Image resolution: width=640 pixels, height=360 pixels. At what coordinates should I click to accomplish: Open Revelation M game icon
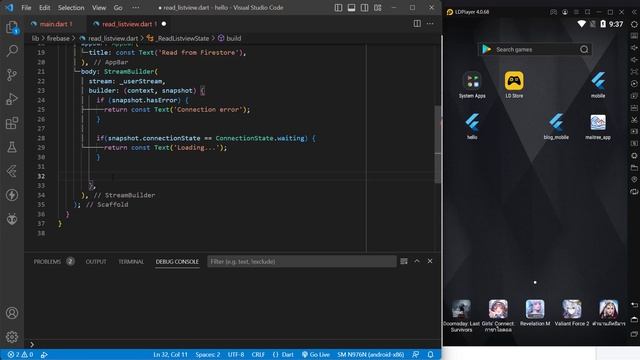(535, 313)
